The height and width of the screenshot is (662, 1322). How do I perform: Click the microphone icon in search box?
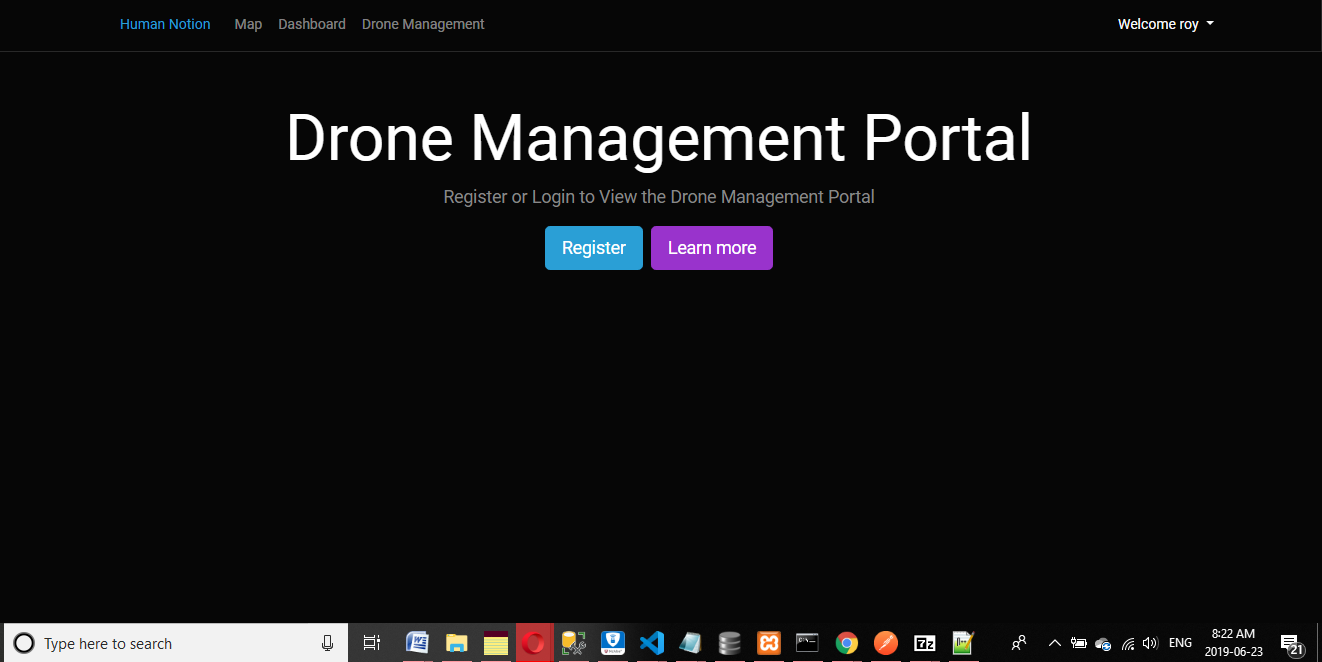pos(327,643)
